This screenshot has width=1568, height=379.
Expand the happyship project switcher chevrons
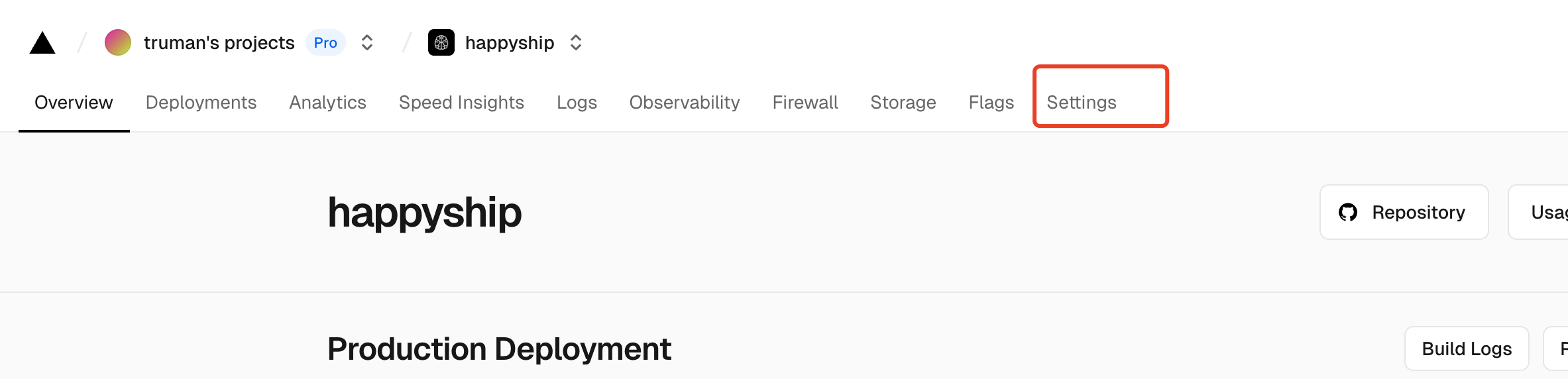point(576,42)
